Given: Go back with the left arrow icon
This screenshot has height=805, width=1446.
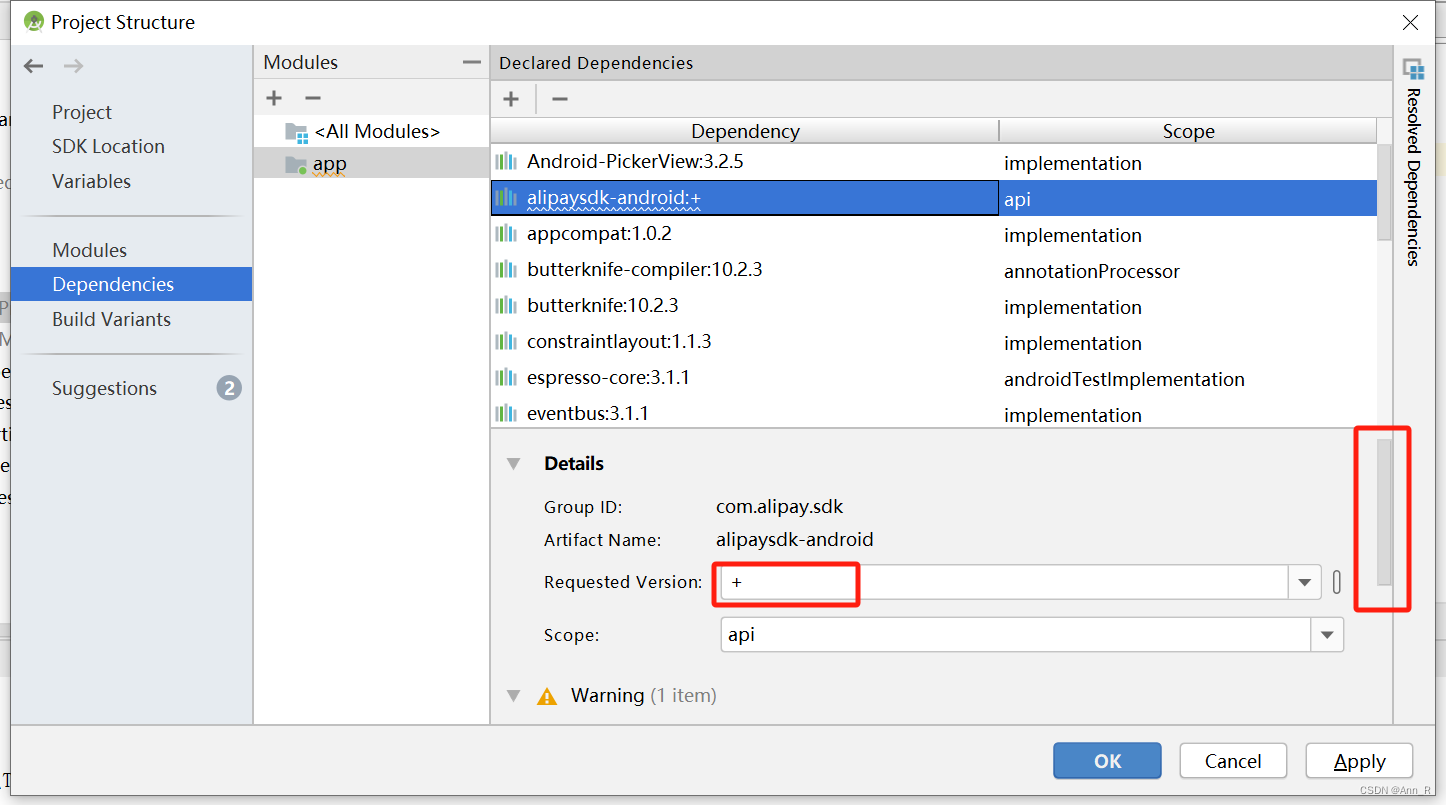Looking at the screenshot, I should pos(34,66).
